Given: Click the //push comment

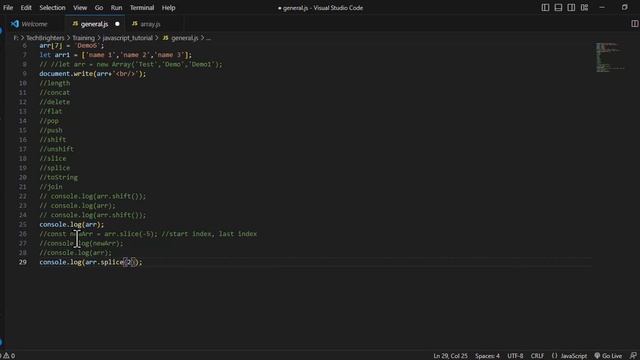Looking at the screenshot, I should tap(51, 130).
